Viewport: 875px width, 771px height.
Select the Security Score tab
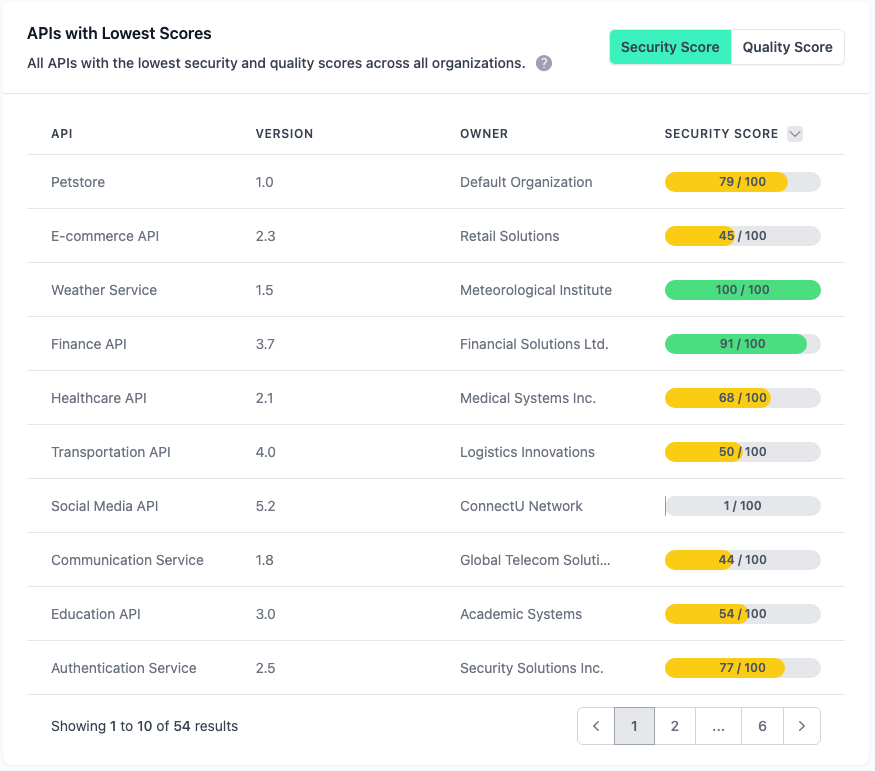(x=670, y=46)
